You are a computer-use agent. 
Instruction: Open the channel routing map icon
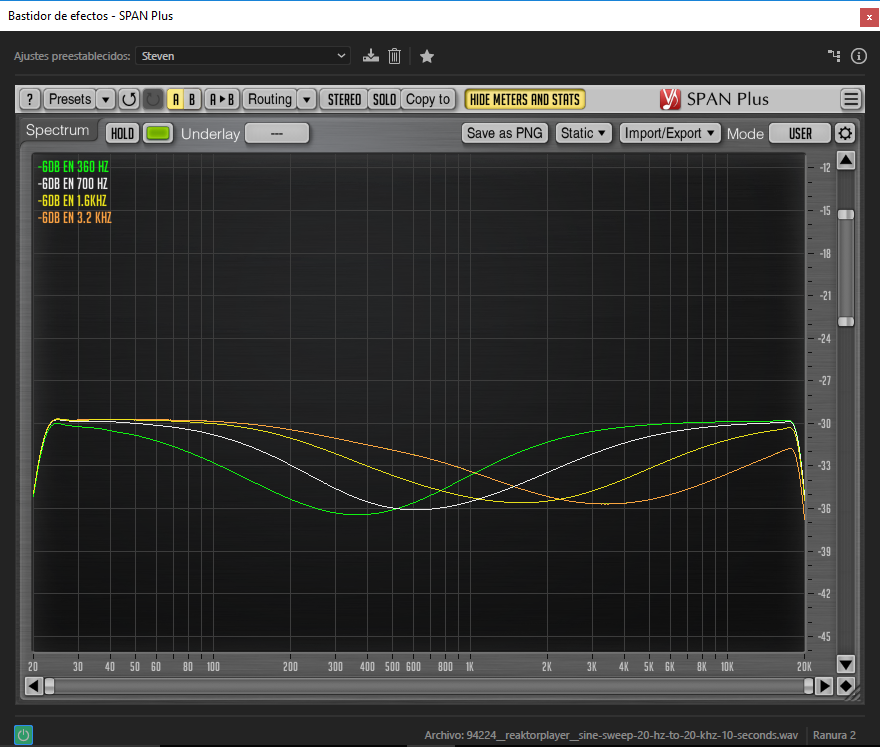(x=834, y=56)
